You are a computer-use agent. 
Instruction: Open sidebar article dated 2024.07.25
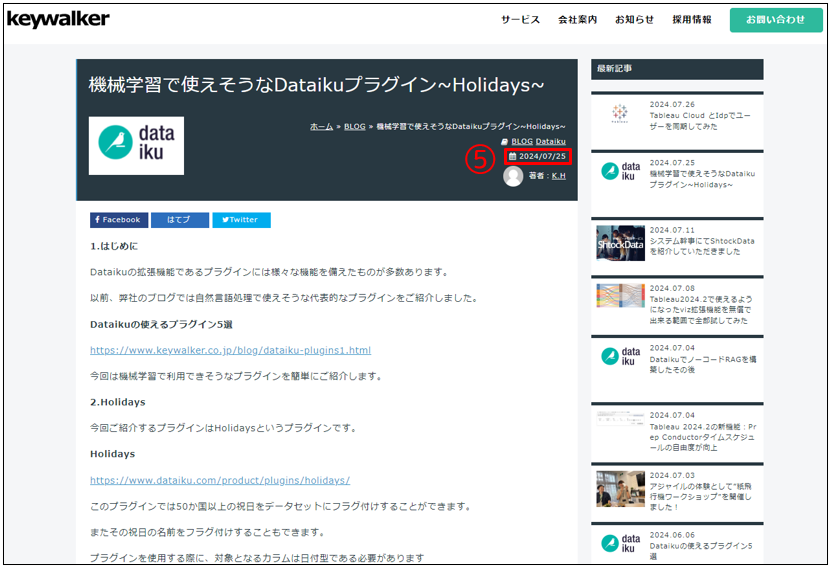702,179
